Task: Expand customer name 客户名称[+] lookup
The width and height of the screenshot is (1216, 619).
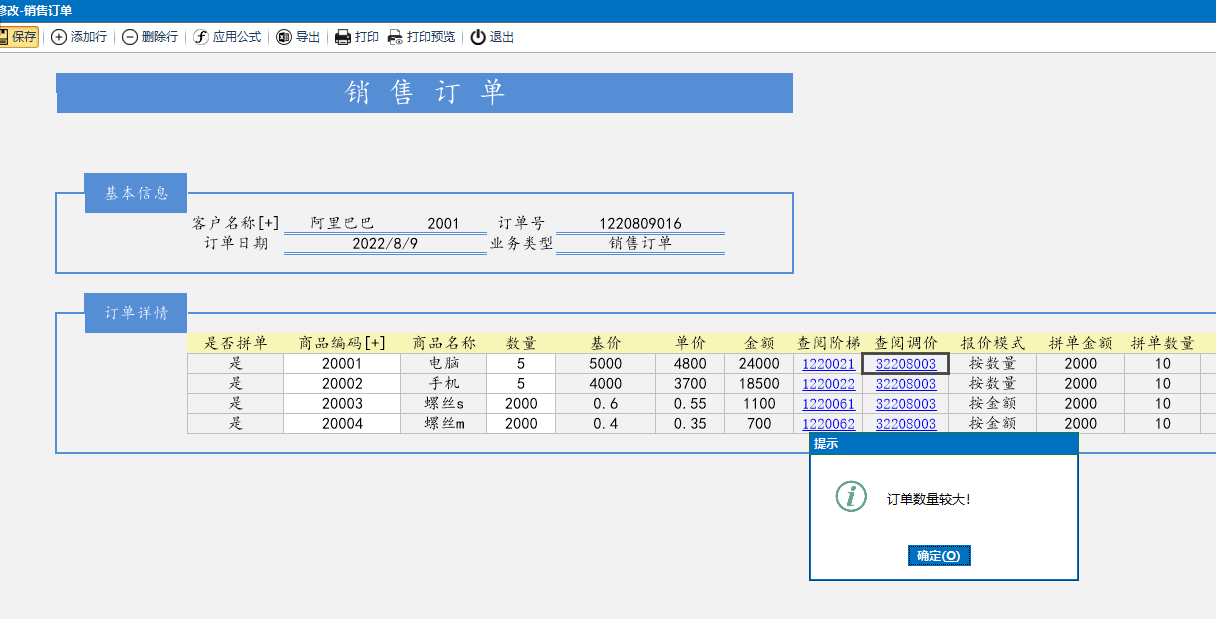Action: point(236,223)
